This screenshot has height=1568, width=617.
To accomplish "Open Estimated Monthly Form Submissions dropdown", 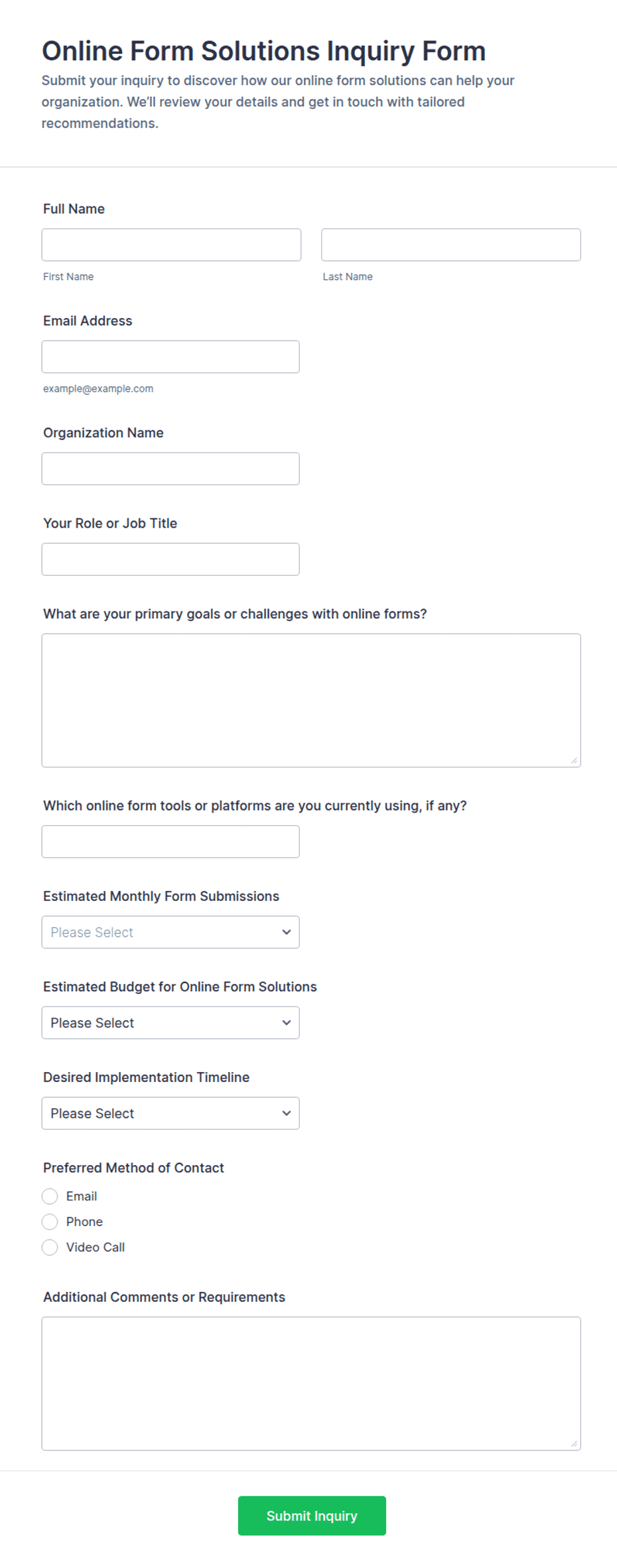I will 171,932.
